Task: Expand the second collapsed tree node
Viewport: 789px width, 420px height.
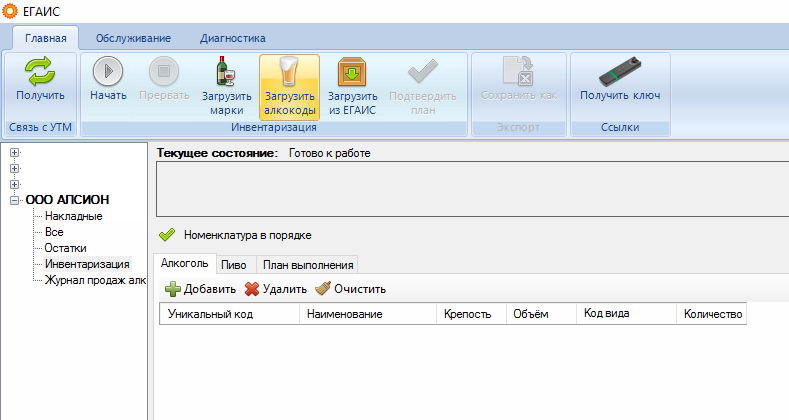Action: coord(15,169)
